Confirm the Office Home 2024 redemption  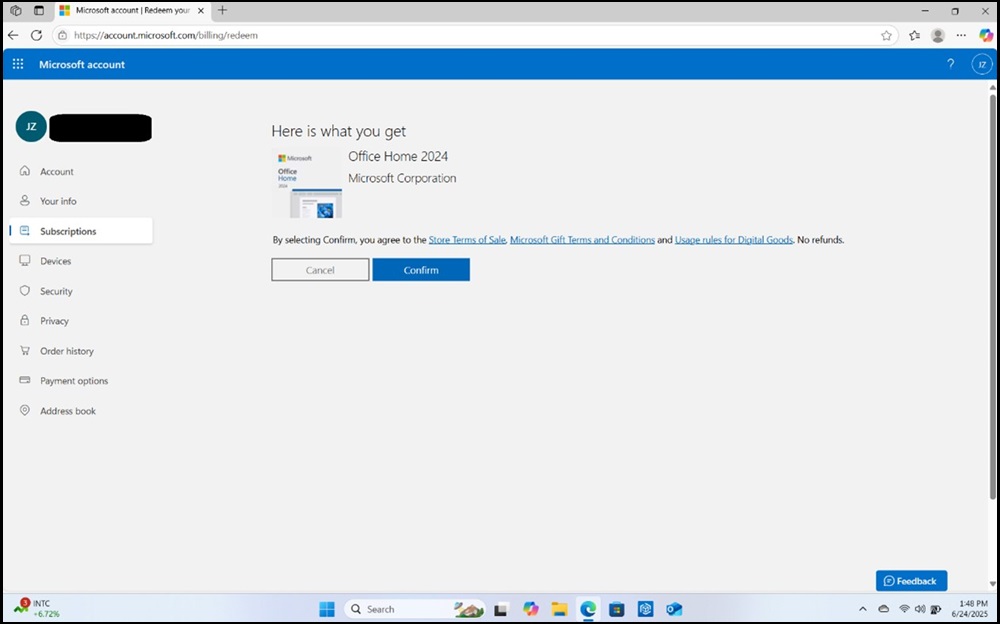pos(421,269)
